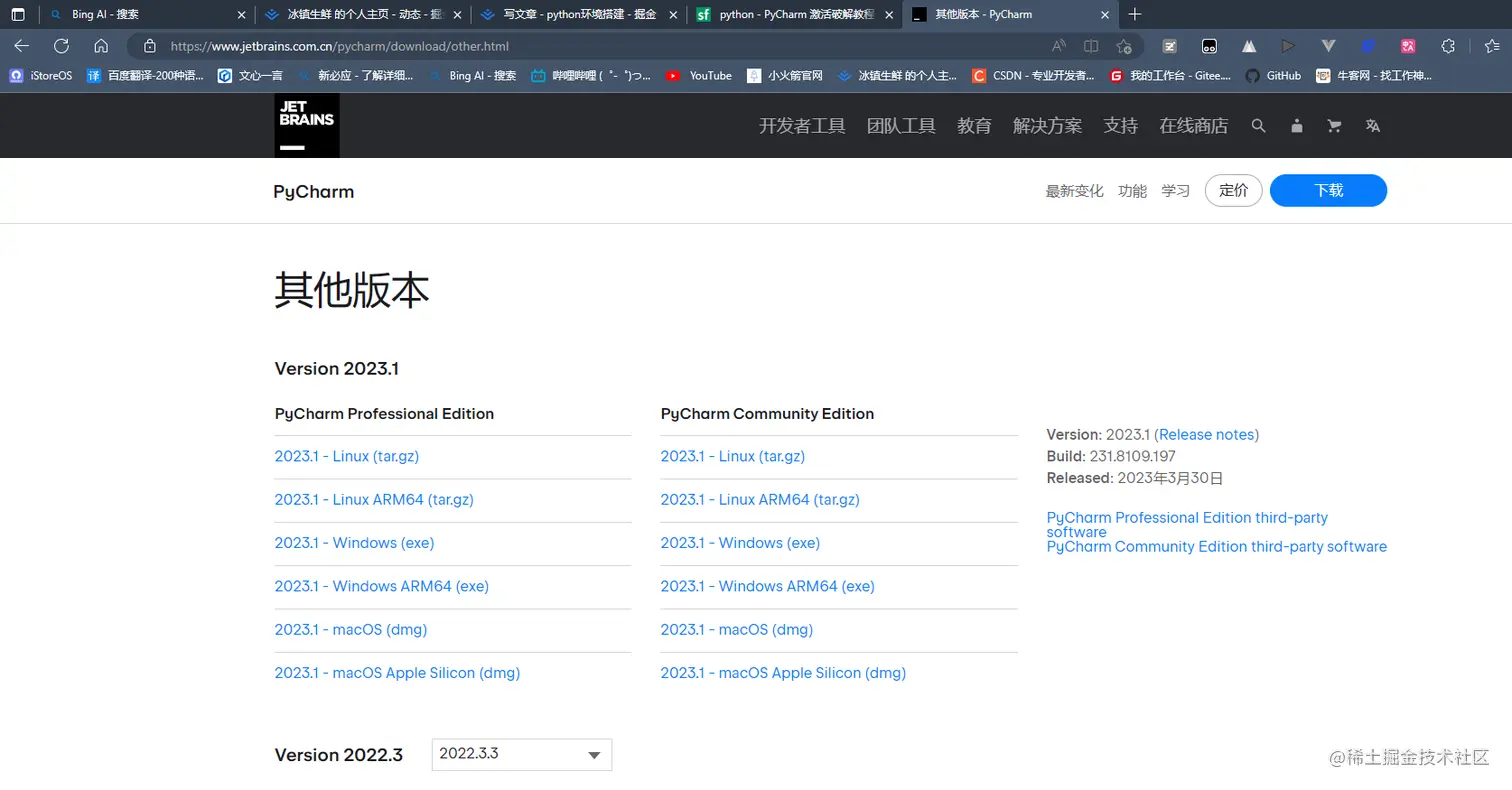
Task: Open immersive reader view
Action: pos(1091,46)
